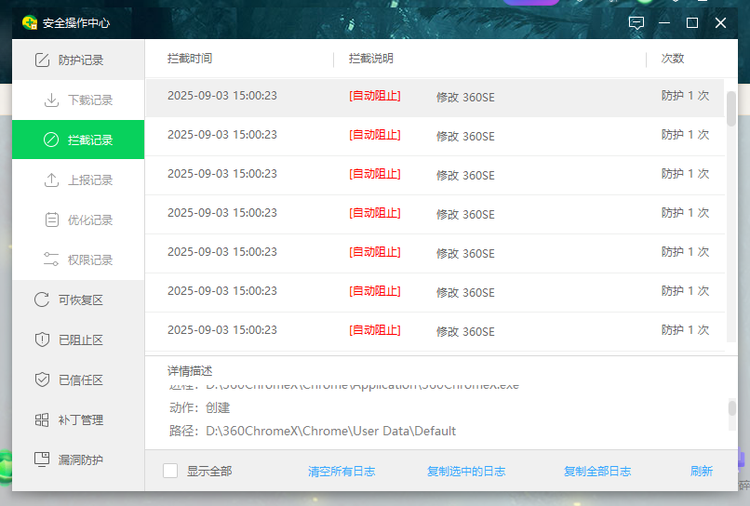Click the 已信任区 shield check icon
750x506 pixels.
(x=42, y=380)
